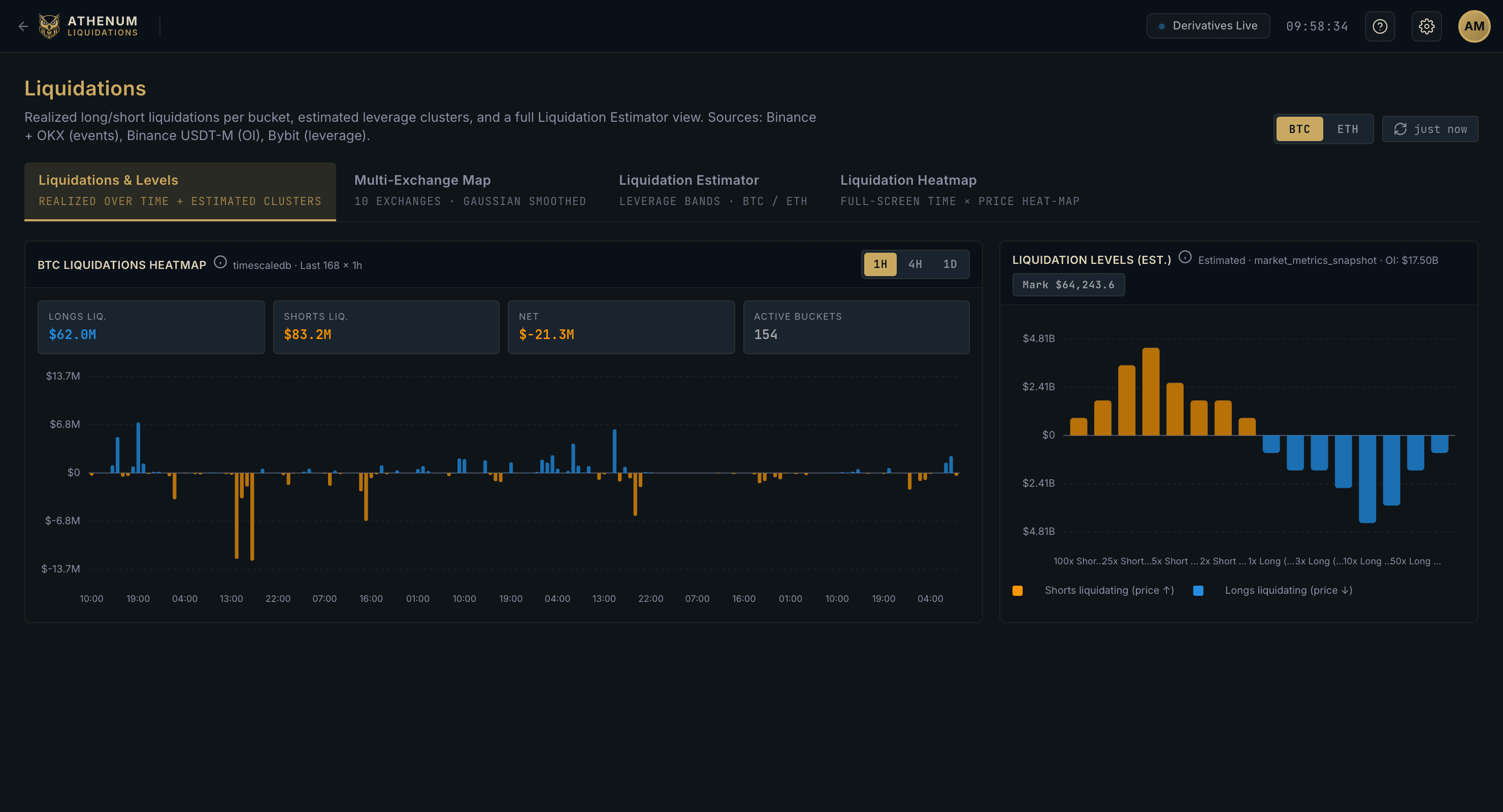Screen dimensions: 1503x812
Task: Click the $-13.7M axis label
Action: click(x=61, y=569)
